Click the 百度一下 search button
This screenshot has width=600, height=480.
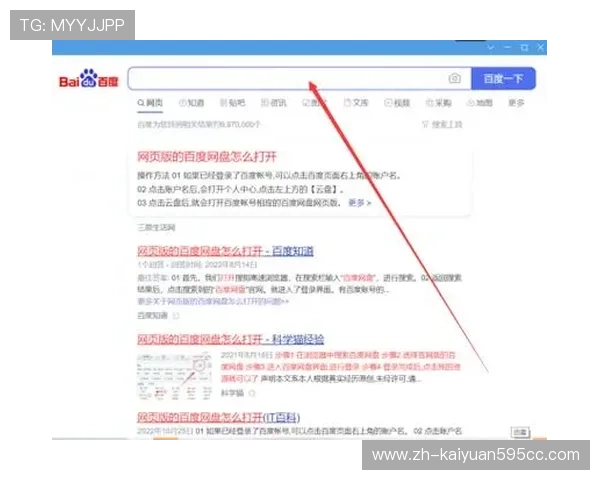503,78
